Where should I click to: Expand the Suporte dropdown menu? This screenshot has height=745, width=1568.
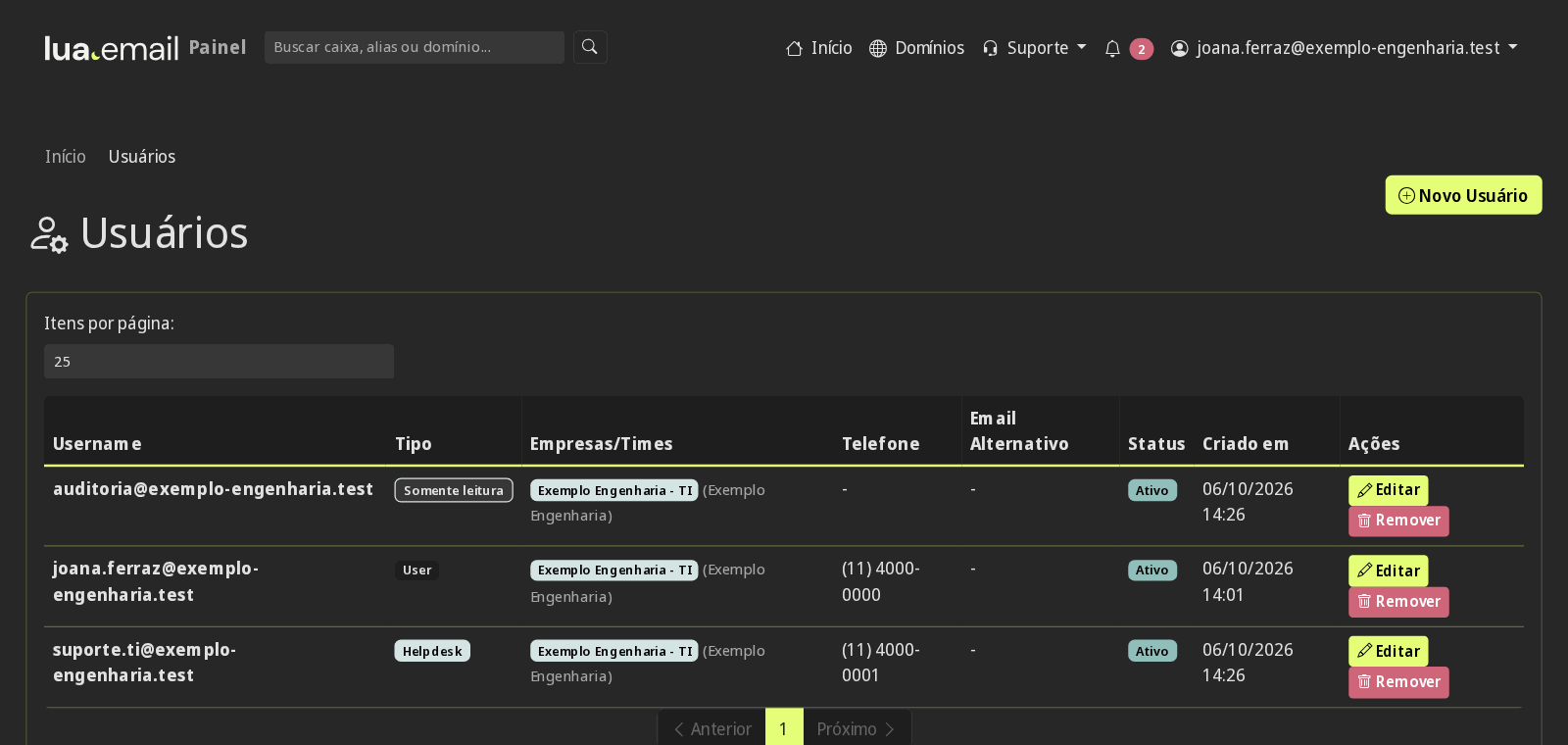click(1035, 48)
